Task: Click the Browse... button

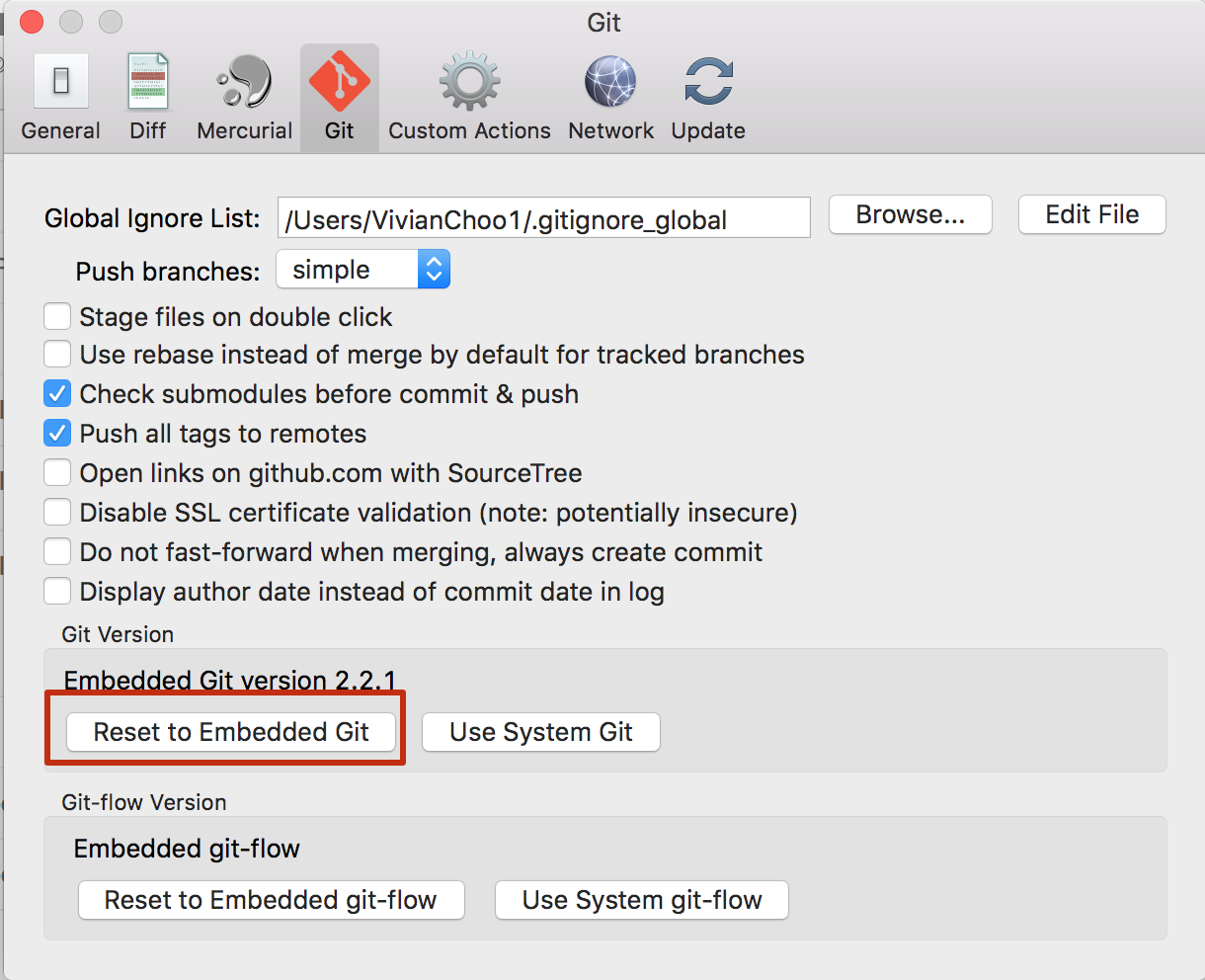Action: click(x=910, y=214)
